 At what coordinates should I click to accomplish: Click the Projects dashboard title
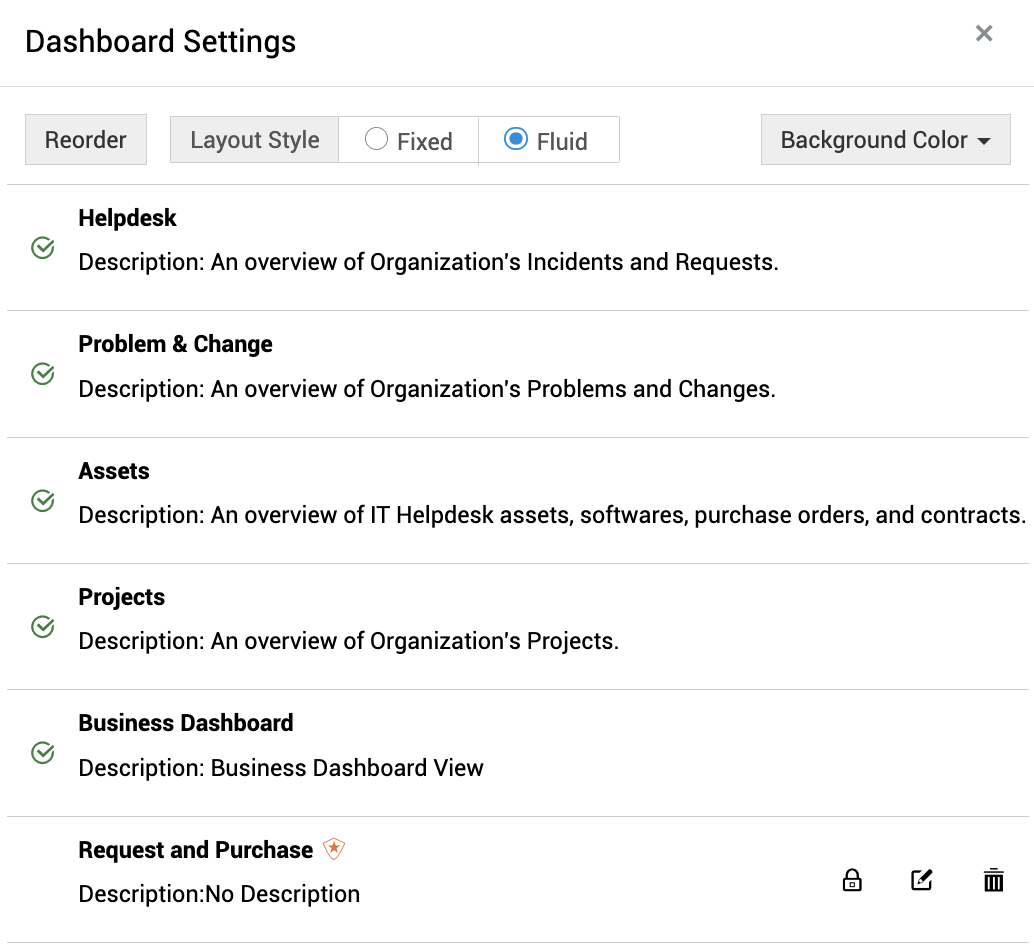point(122,597)
